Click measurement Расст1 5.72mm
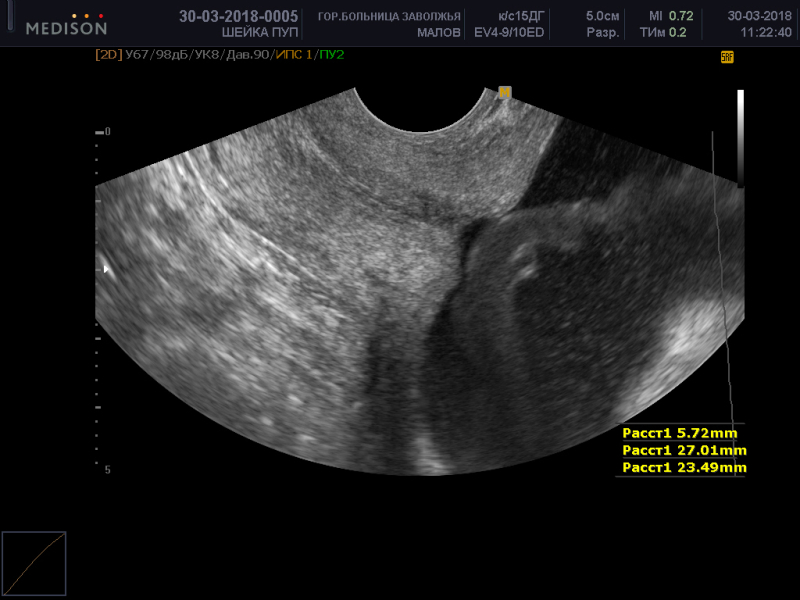800x600 pixels. [680, 433]
